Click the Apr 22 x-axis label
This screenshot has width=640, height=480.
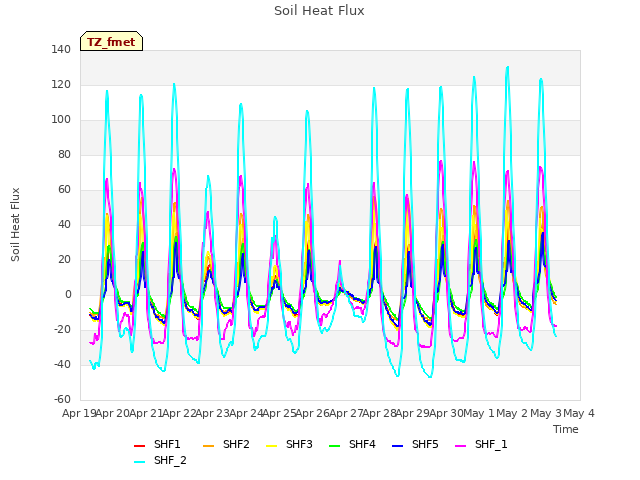click(180, 413)
